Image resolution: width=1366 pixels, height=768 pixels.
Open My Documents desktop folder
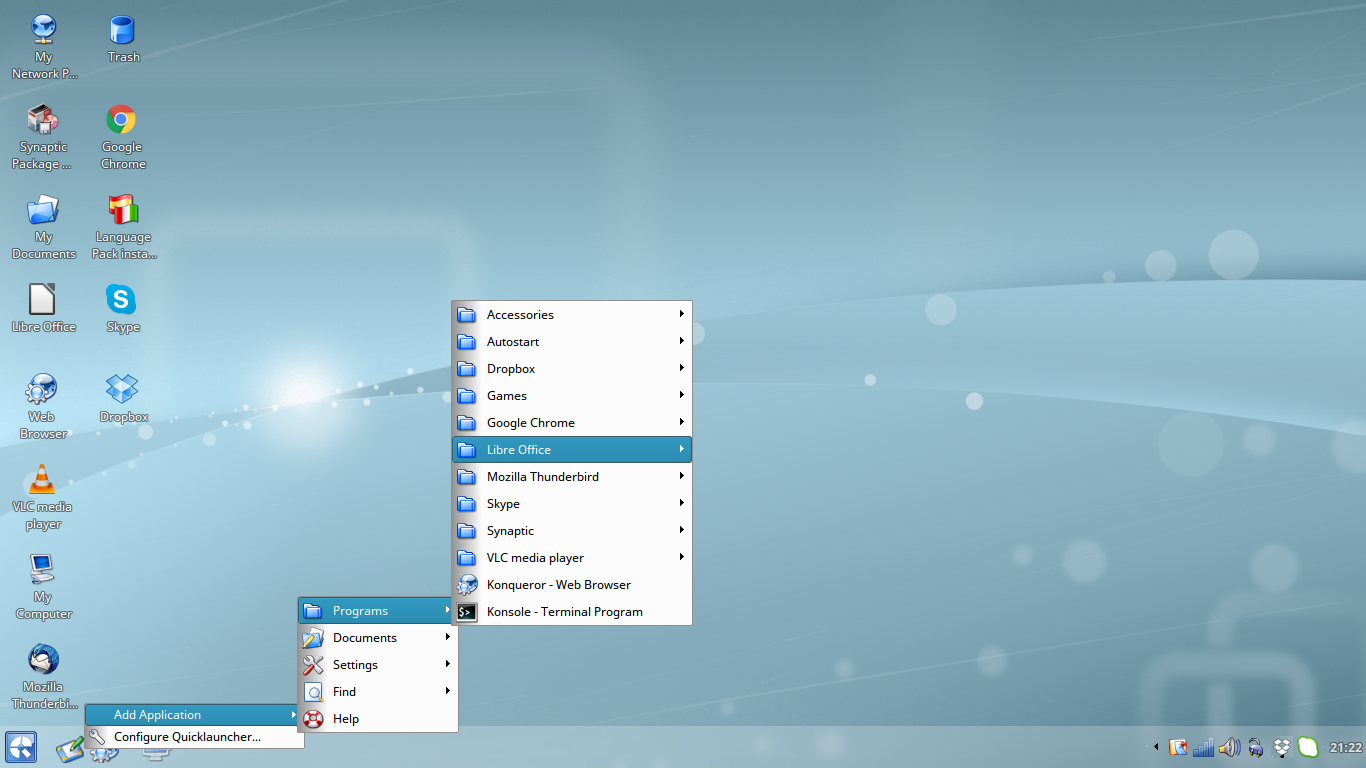click(43, 227)
